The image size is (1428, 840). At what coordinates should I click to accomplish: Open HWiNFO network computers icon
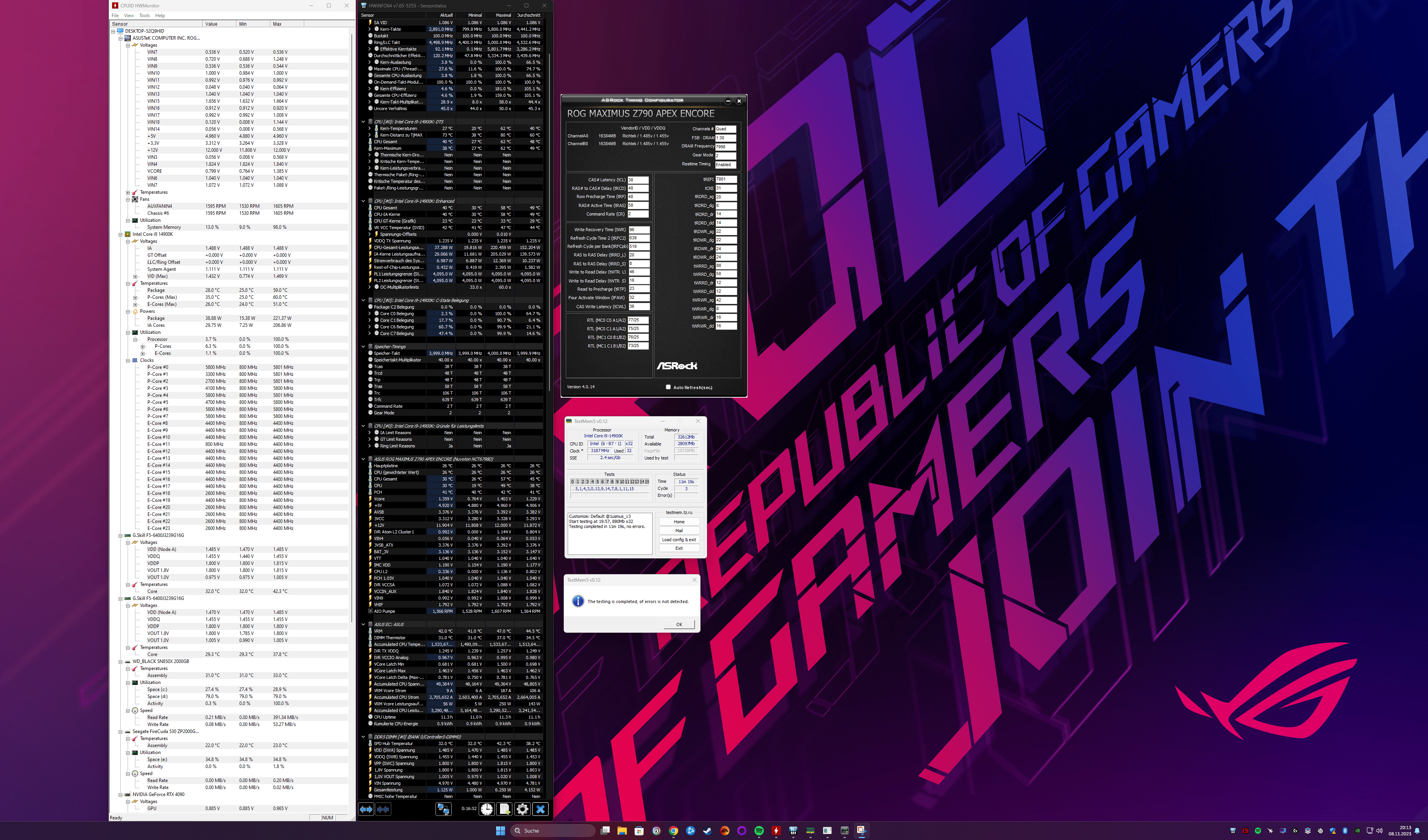443,809
